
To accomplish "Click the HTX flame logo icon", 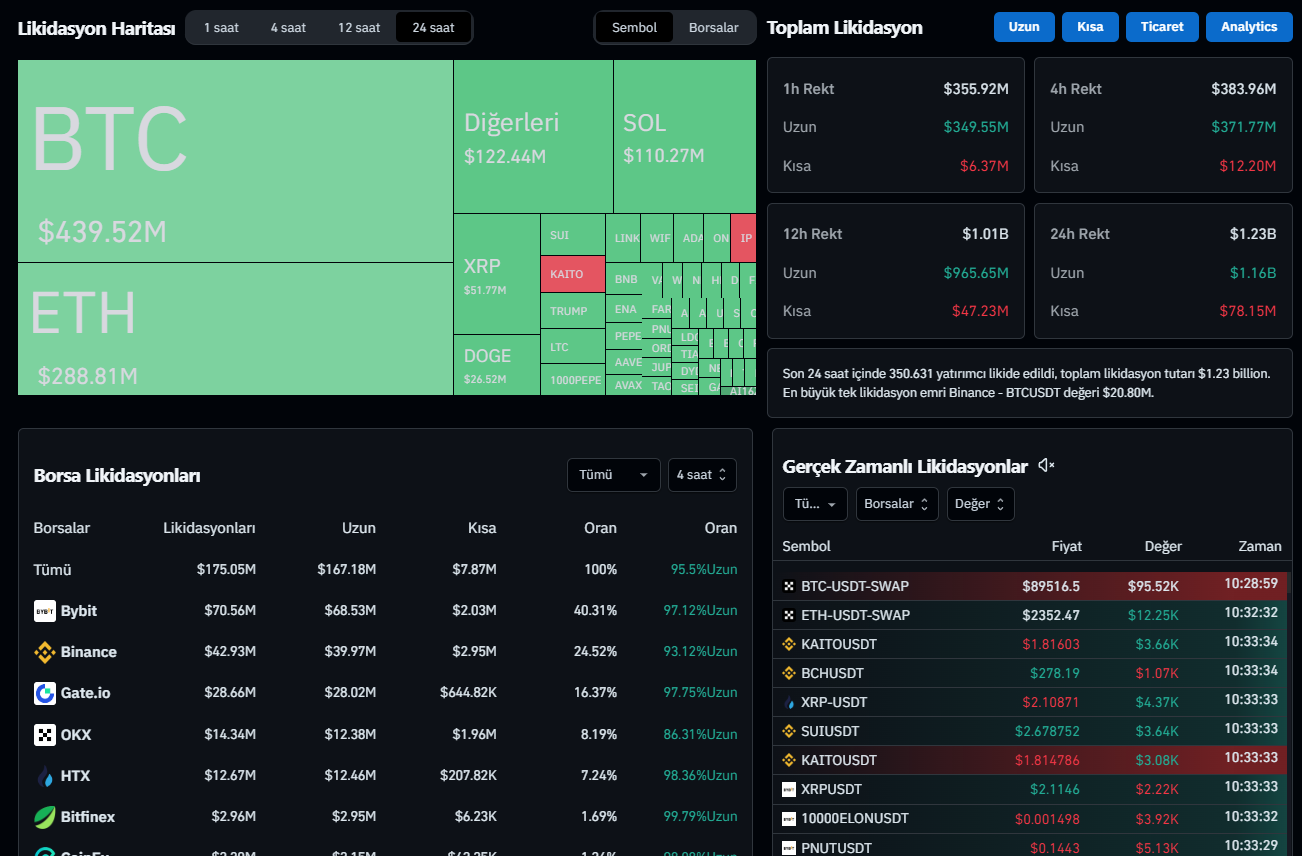I will coord(45,776).
